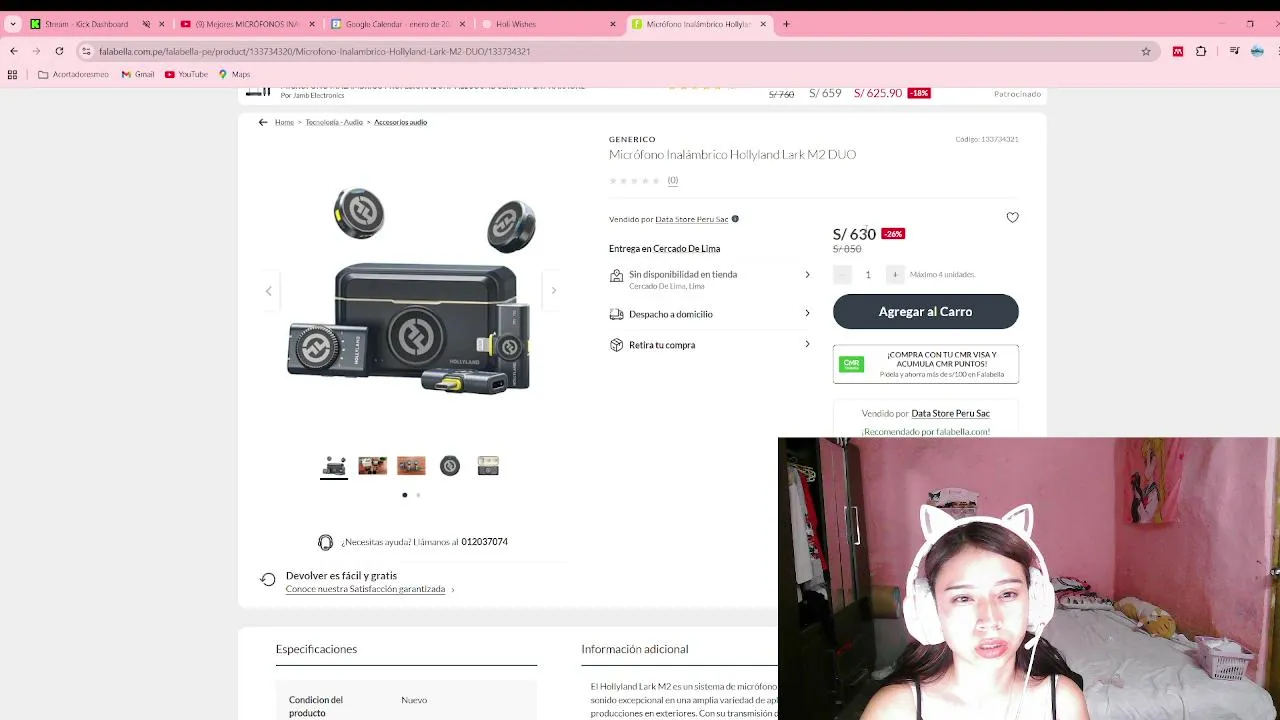
Task: Open a new browser tab
Action: coord(786,24)
